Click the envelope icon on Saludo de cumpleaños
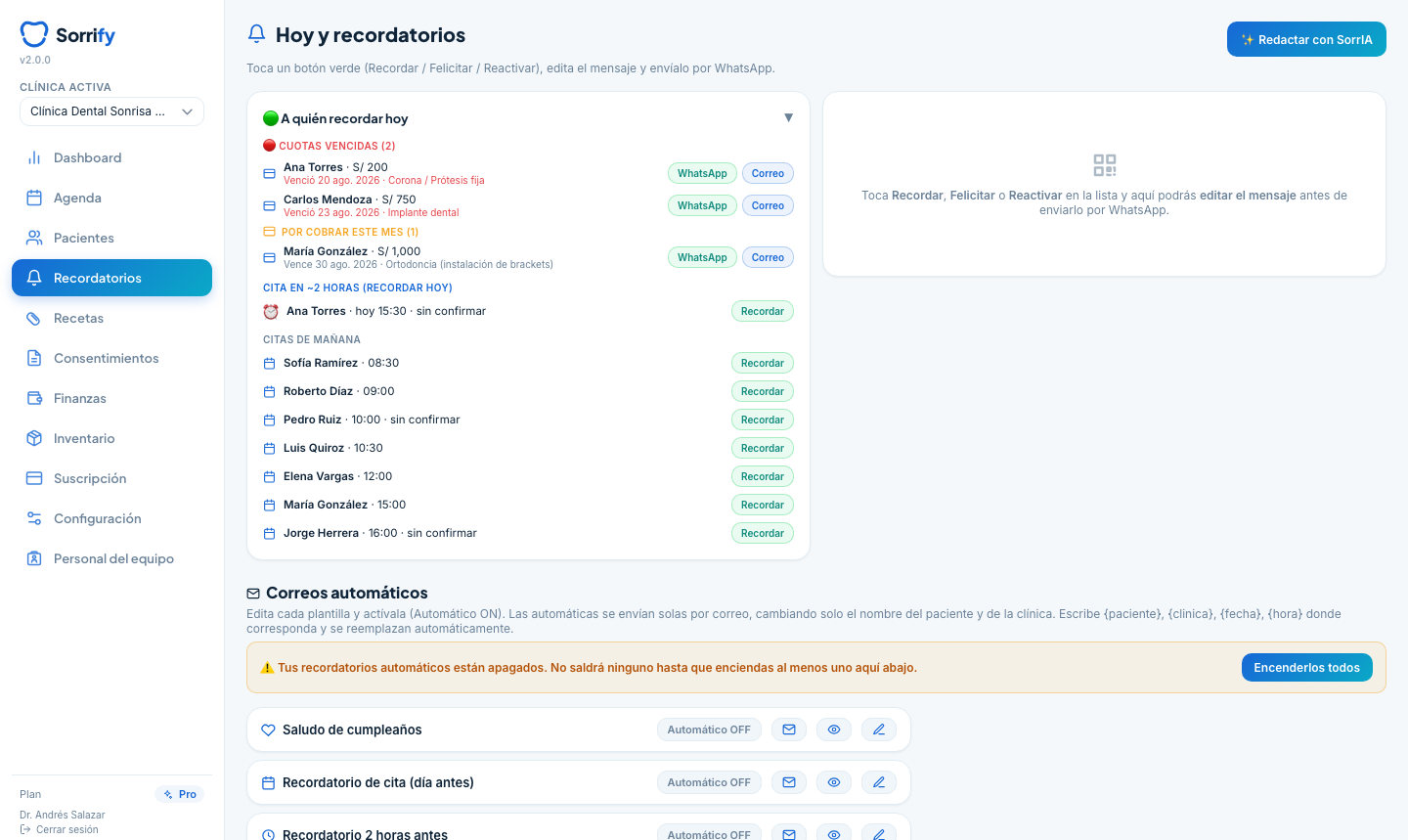This screenshot has width=1408, height=840. point(789,729)
